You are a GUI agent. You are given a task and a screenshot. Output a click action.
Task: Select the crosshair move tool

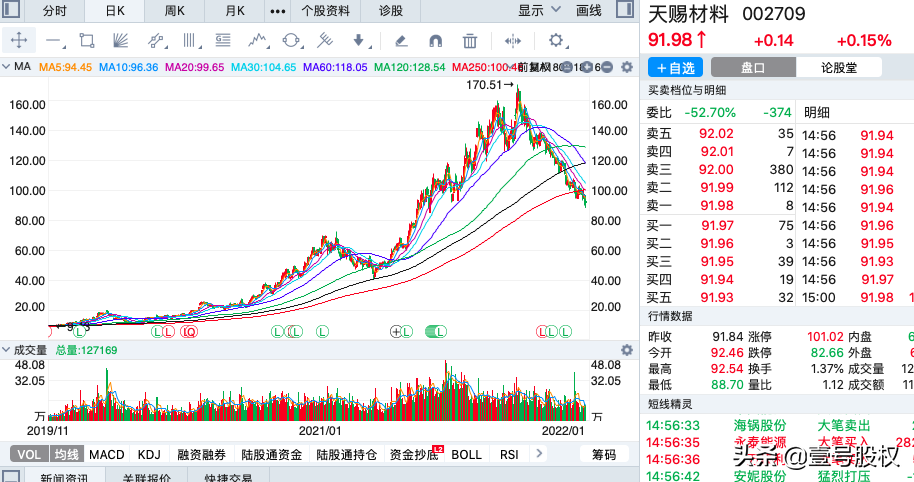pyautogui.click(x=19, y=40)
